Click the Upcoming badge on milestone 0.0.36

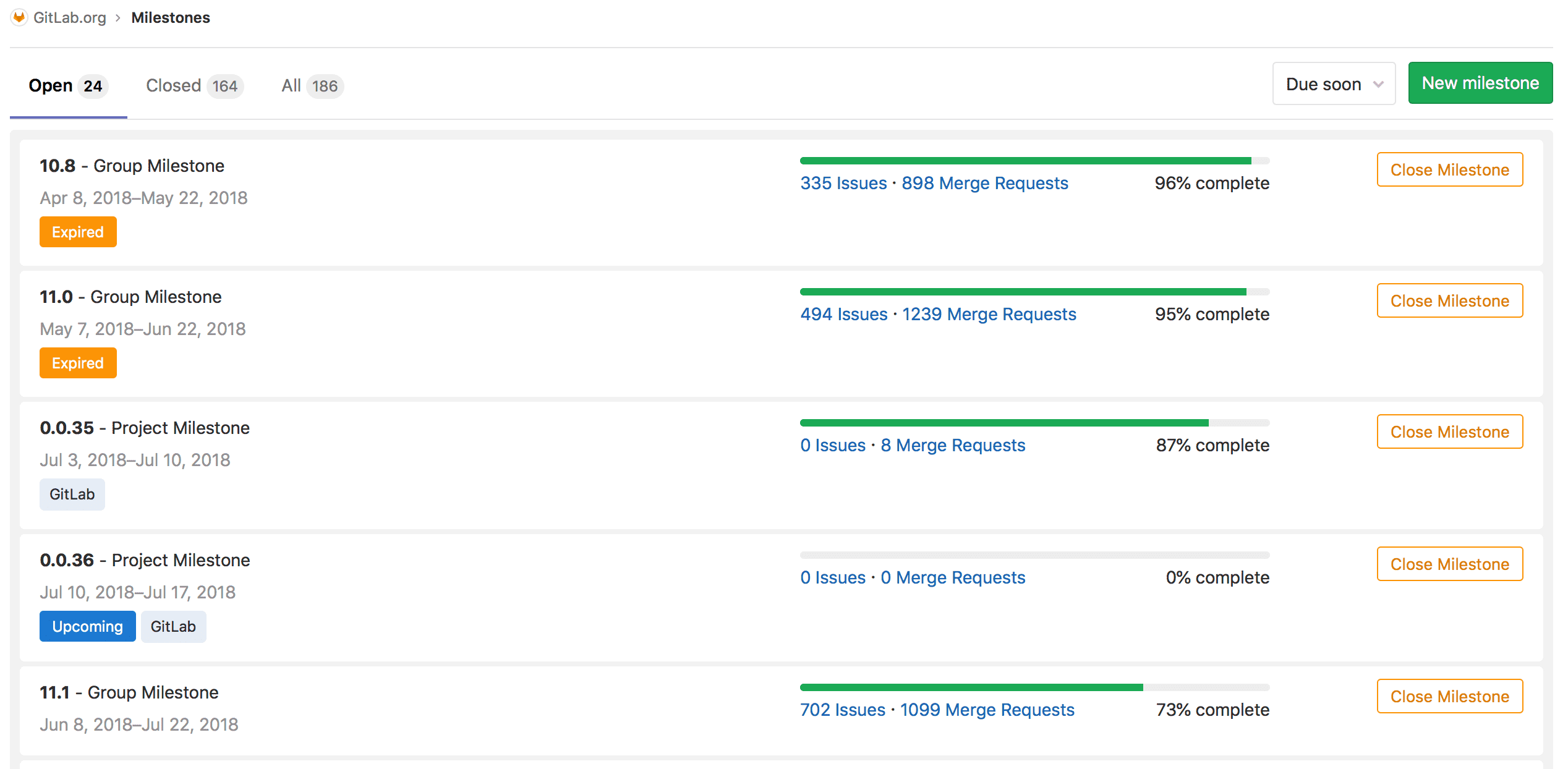(x=87, y=626)
